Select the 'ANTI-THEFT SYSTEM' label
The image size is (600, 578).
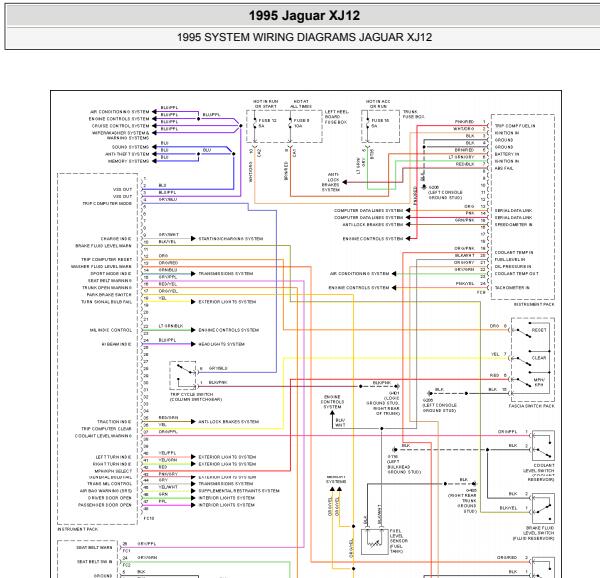127,154
